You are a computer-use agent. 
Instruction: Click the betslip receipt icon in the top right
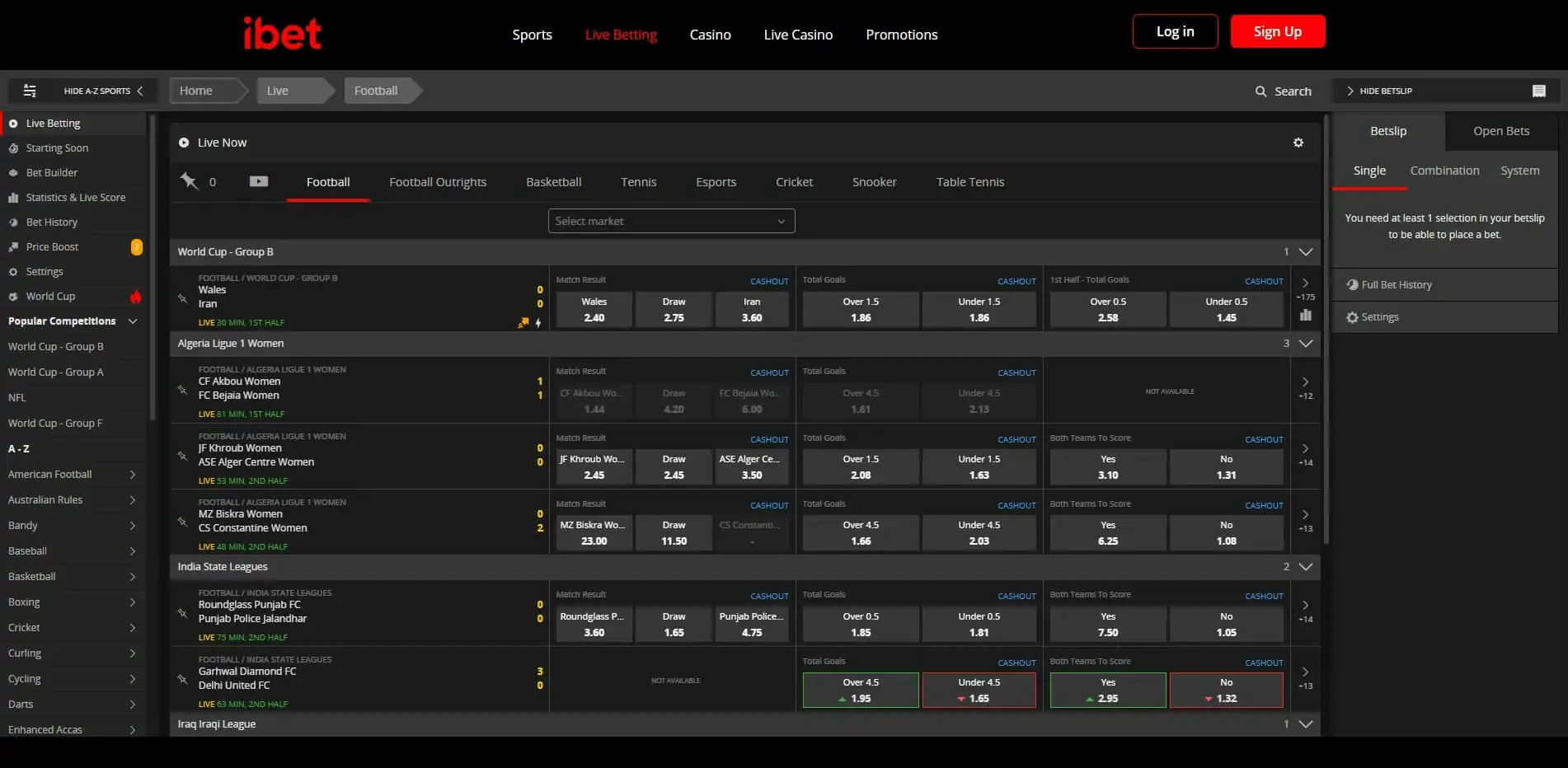pyautogui.click(x=1538, y=91)
